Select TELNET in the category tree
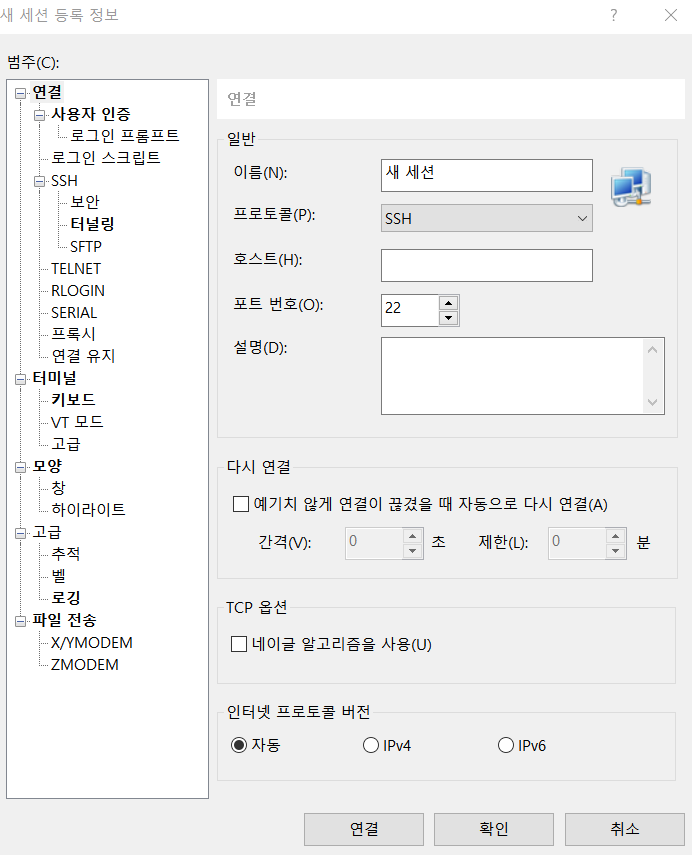 [76, 268]
